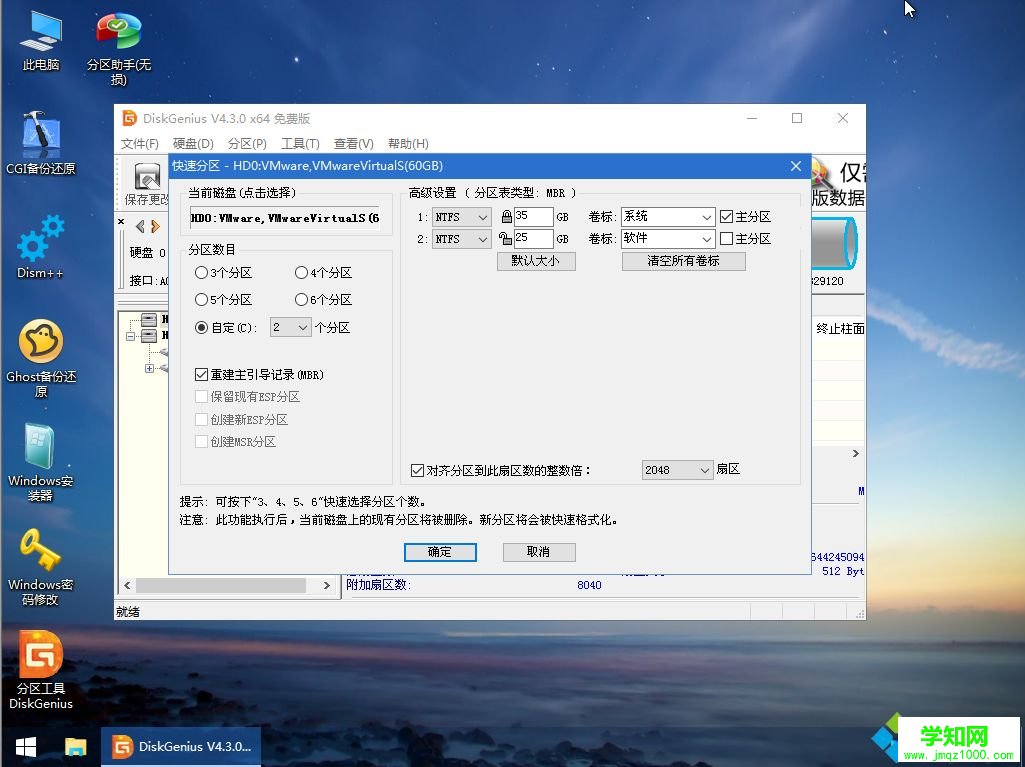
Task: Launch Dism++ desktop icon
Action: click(41, 245)
